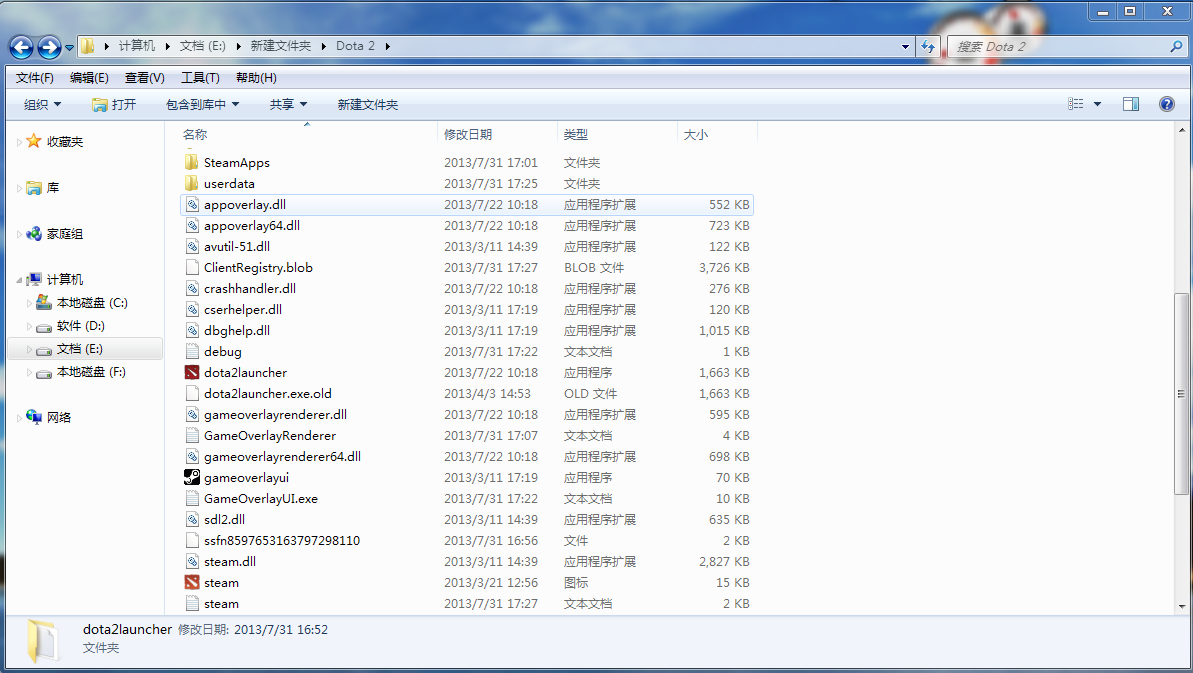Viewport: 1193px width, 673px height.
Task: Open the 文件(F) menu
Action: (34, 78)
